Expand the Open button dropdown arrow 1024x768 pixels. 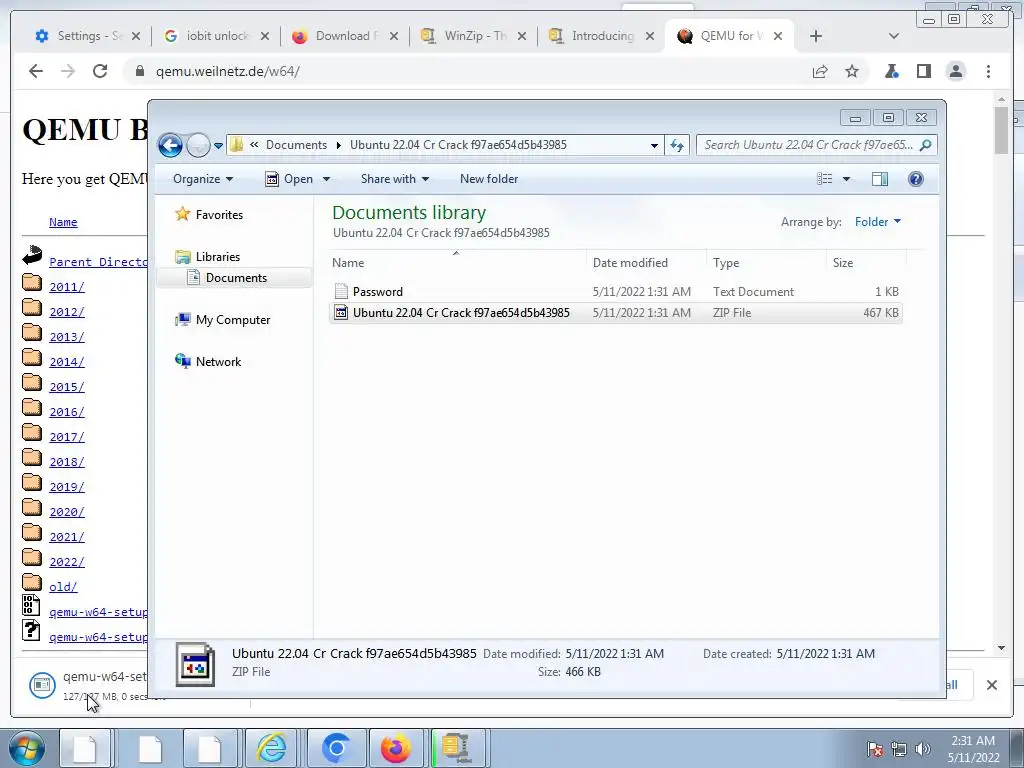click(x=327, y=179)
